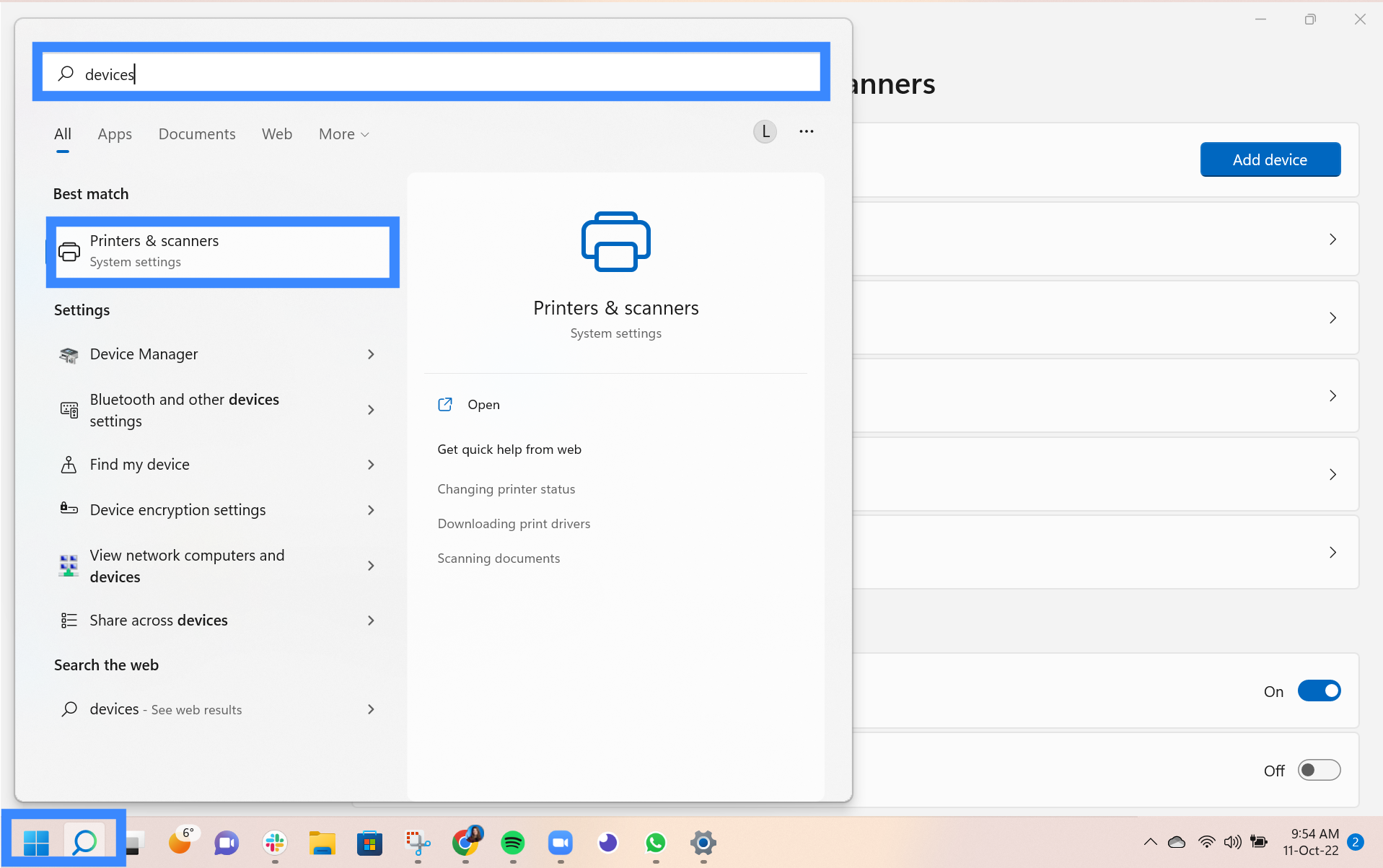Open the Wi-Fi network tray icon
This screenshot has width=1383, height=868.
coord(1206,842)
